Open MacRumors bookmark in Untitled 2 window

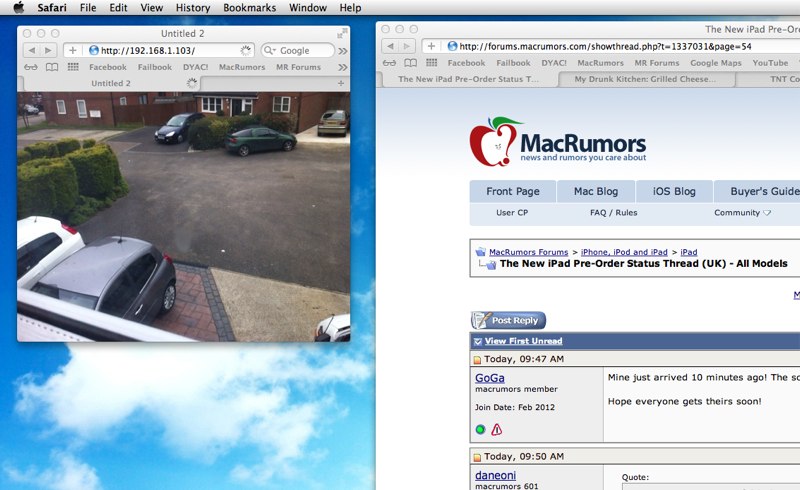(x=242, y=67)
